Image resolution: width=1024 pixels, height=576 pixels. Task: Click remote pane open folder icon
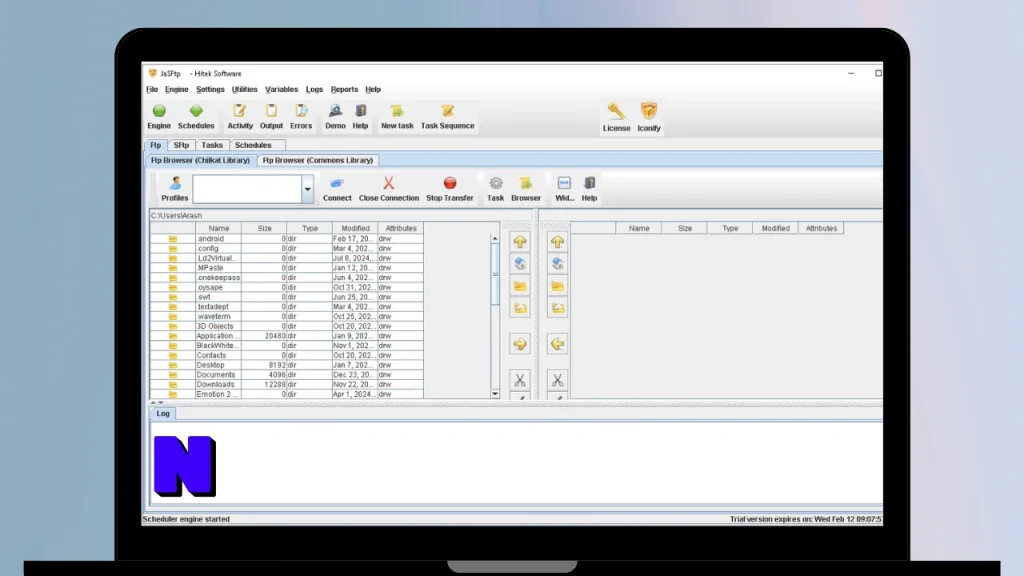(557, 308)
